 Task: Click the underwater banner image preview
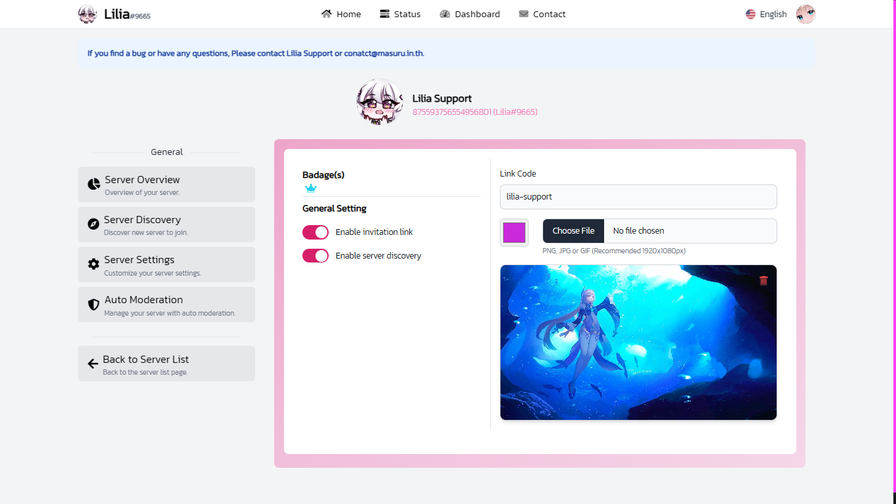click(638, 342)
